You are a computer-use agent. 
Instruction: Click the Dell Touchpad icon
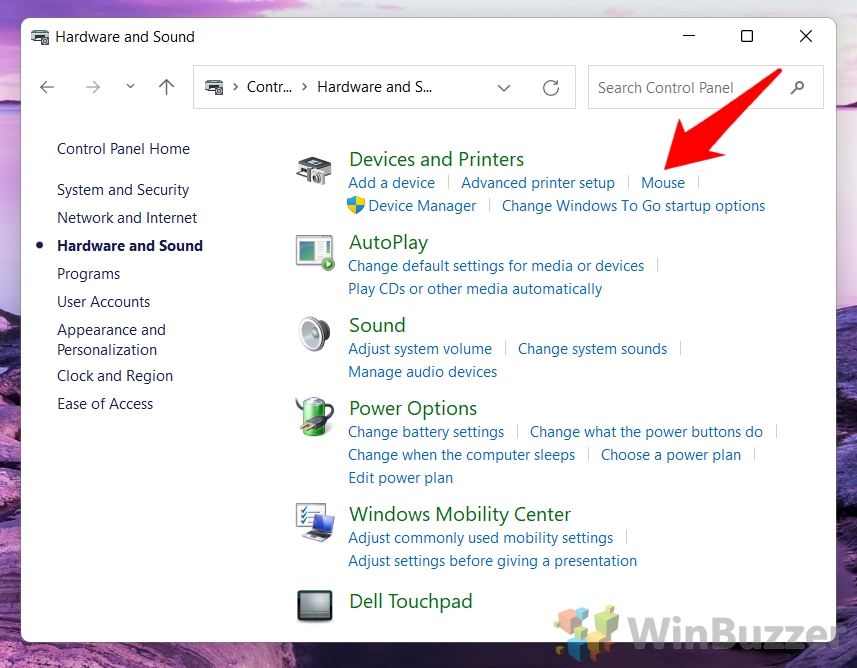(315, 606)
